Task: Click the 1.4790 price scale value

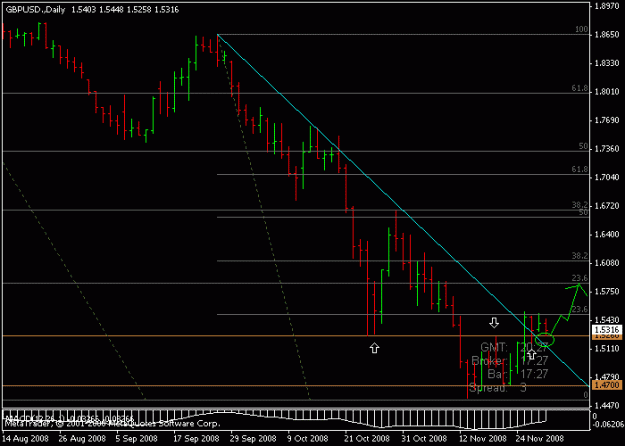Action: (x=607, y=377)
